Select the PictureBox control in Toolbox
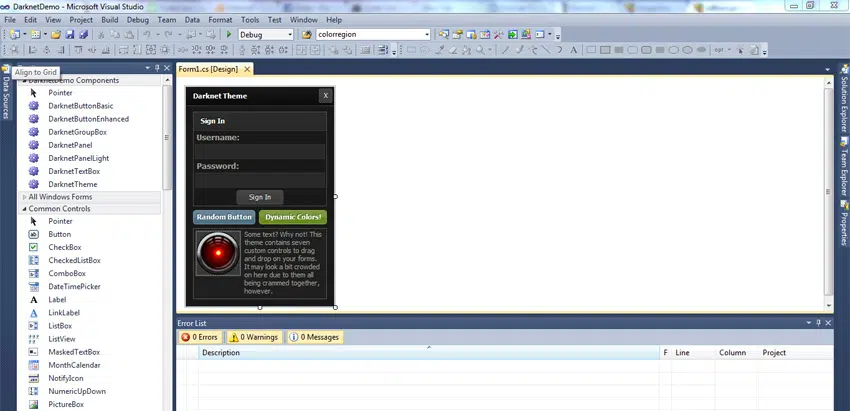 click(x=66, y=404)
